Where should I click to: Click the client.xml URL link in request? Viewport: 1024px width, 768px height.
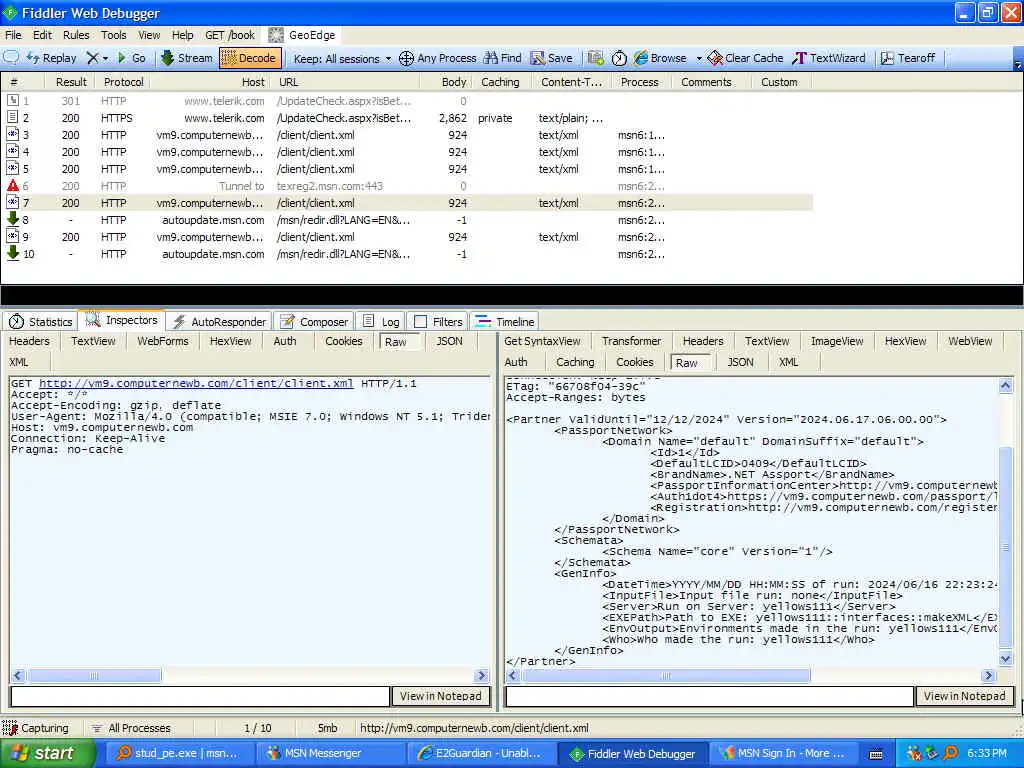coord(196,383)
